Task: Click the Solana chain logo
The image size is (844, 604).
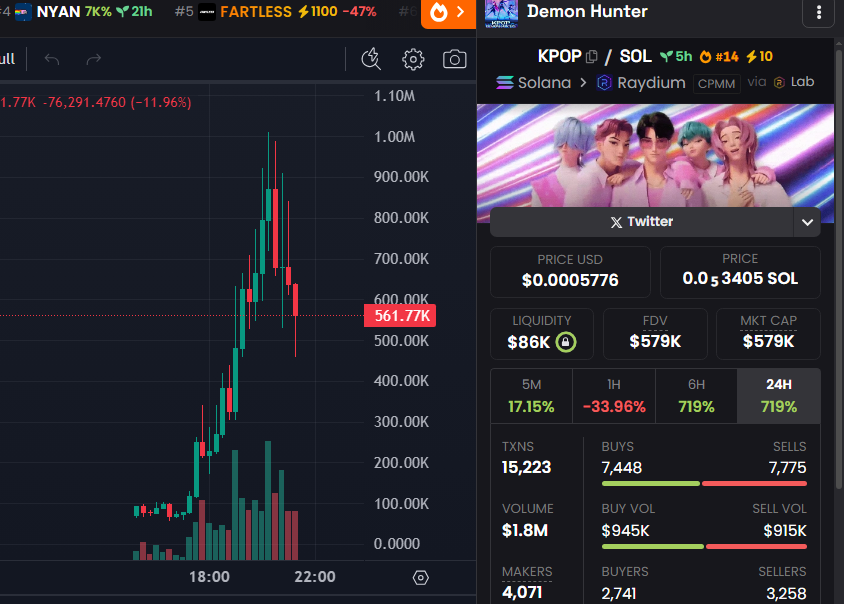Action: [504, 82]
